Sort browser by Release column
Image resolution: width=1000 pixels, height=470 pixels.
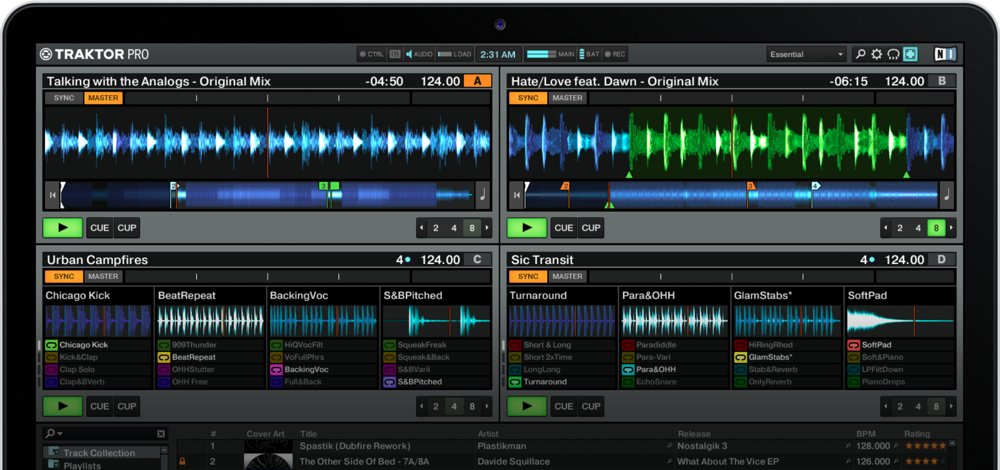694,434
